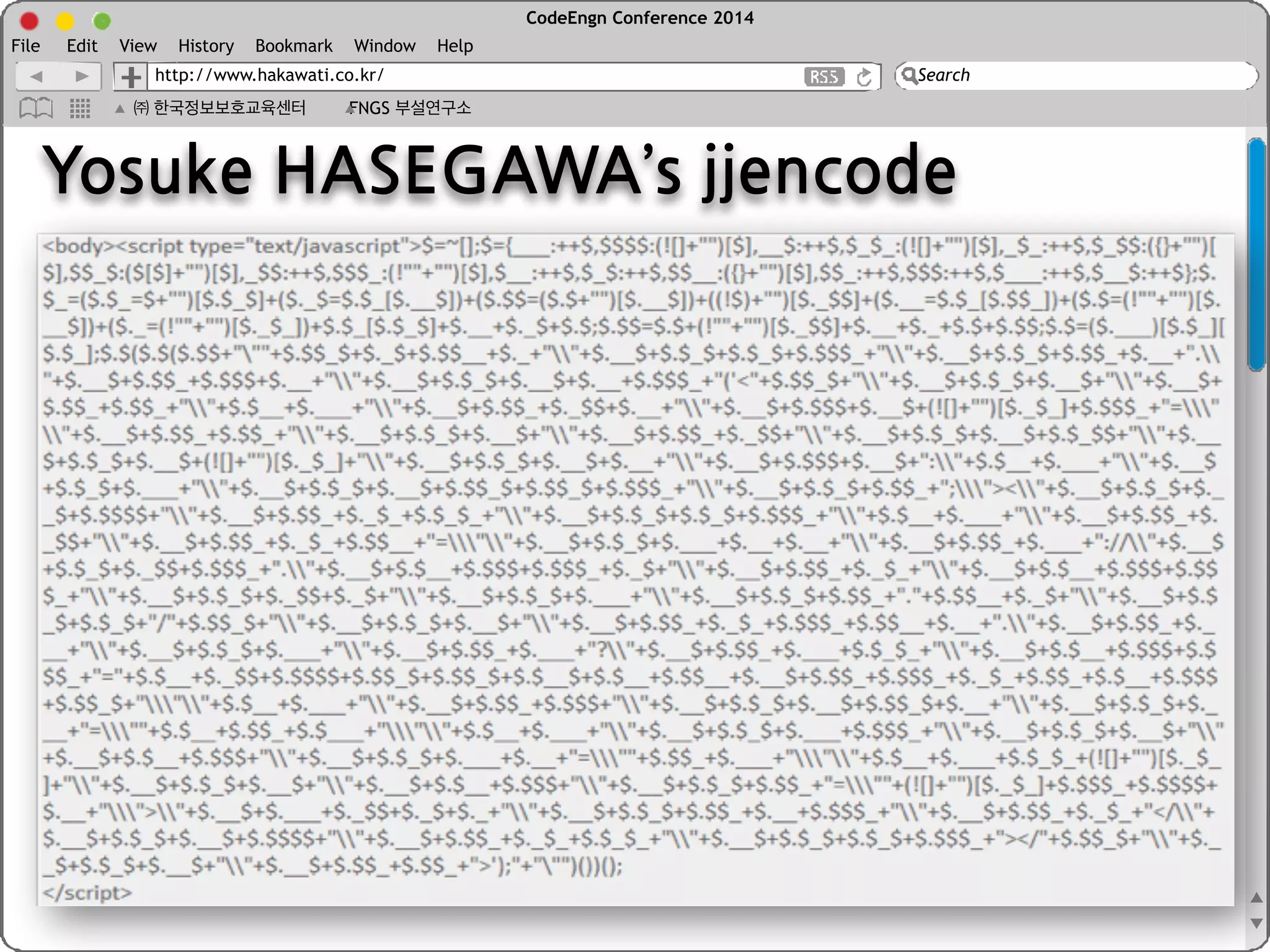Add bookmark using the plus button
The width and height of the screenshot is (1270, 952).
[x=130, y=77]
